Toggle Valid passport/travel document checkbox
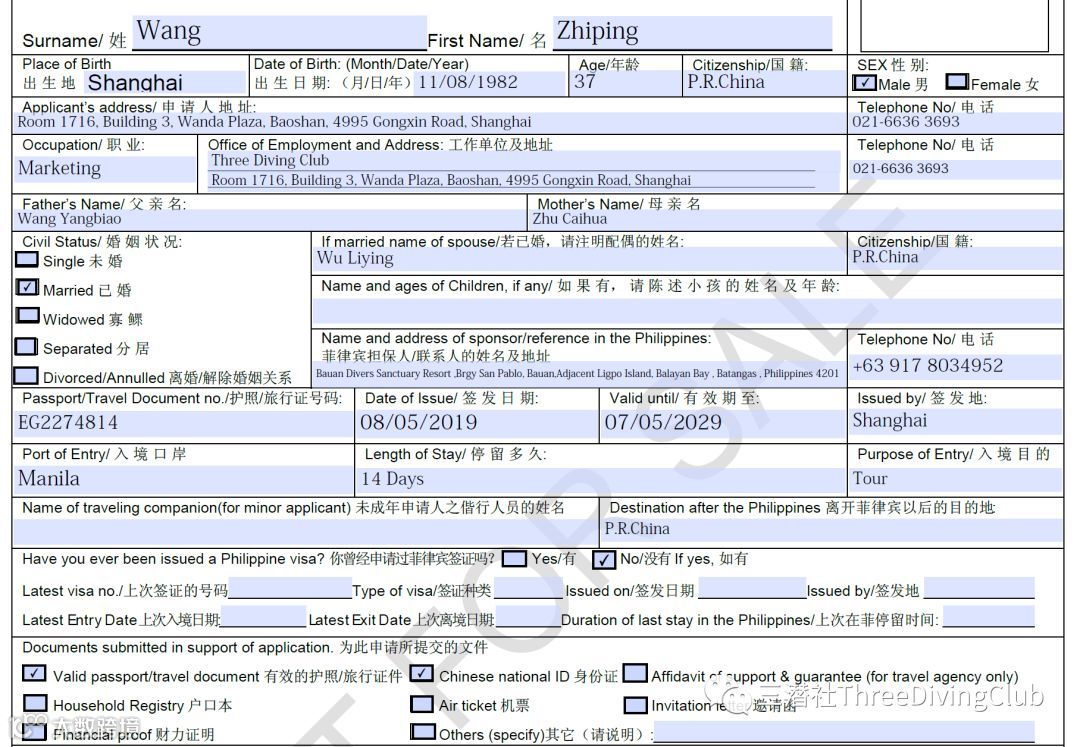This screenshot has width=1080, height=747. [x=34, y=674]
